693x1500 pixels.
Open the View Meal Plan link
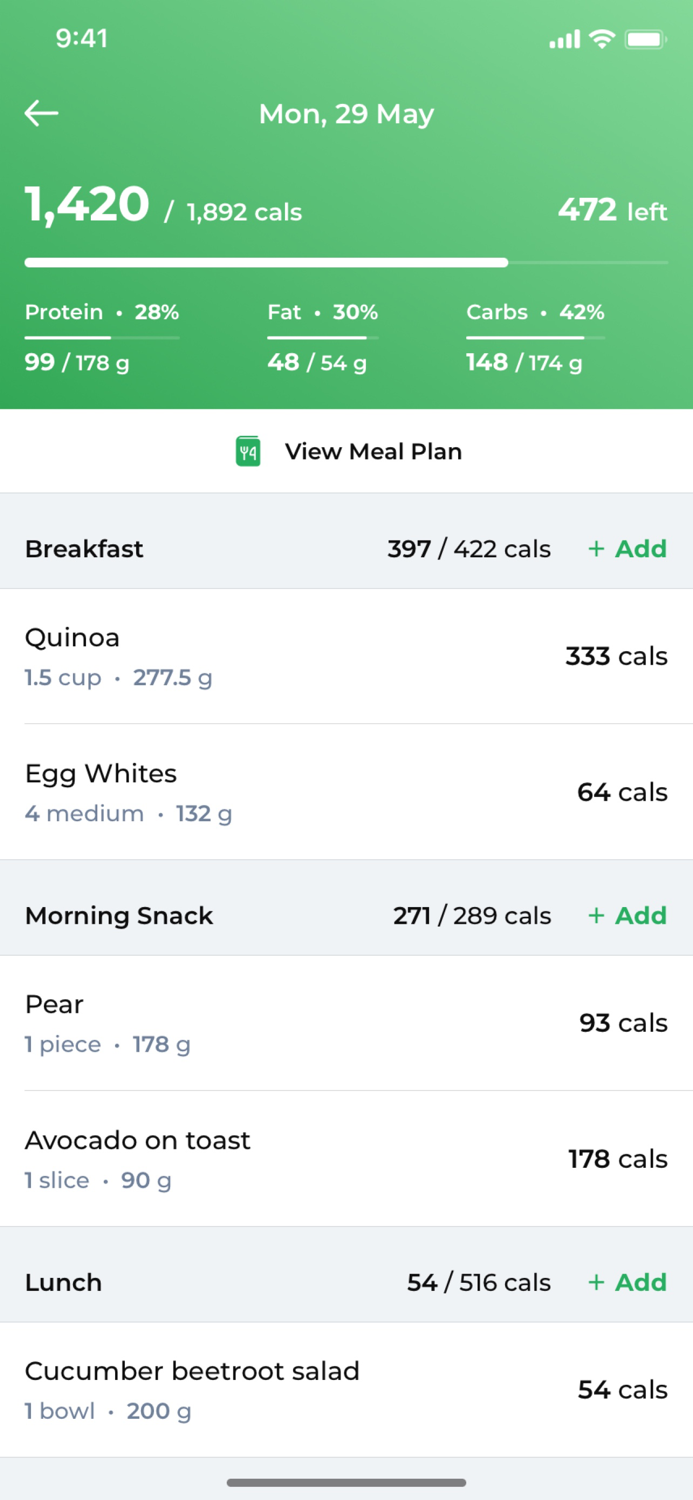372,451
